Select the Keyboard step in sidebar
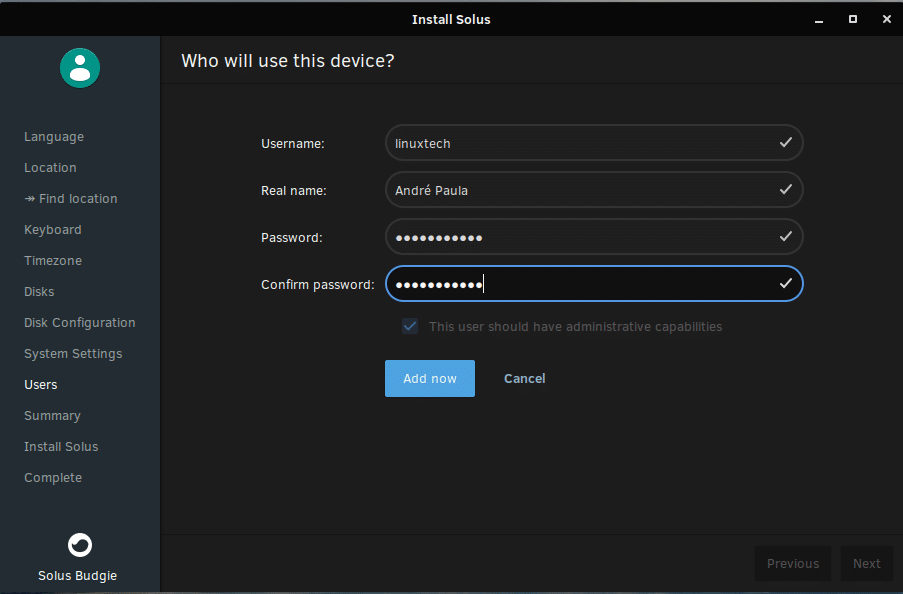This screenshot has height=594, width=903. [53, 230]
